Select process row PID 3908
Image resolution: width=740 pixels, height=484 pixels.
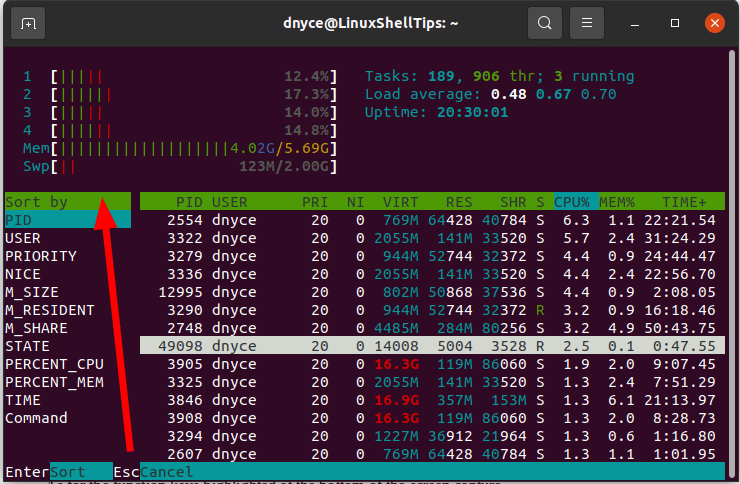click(x=432, y=418)
